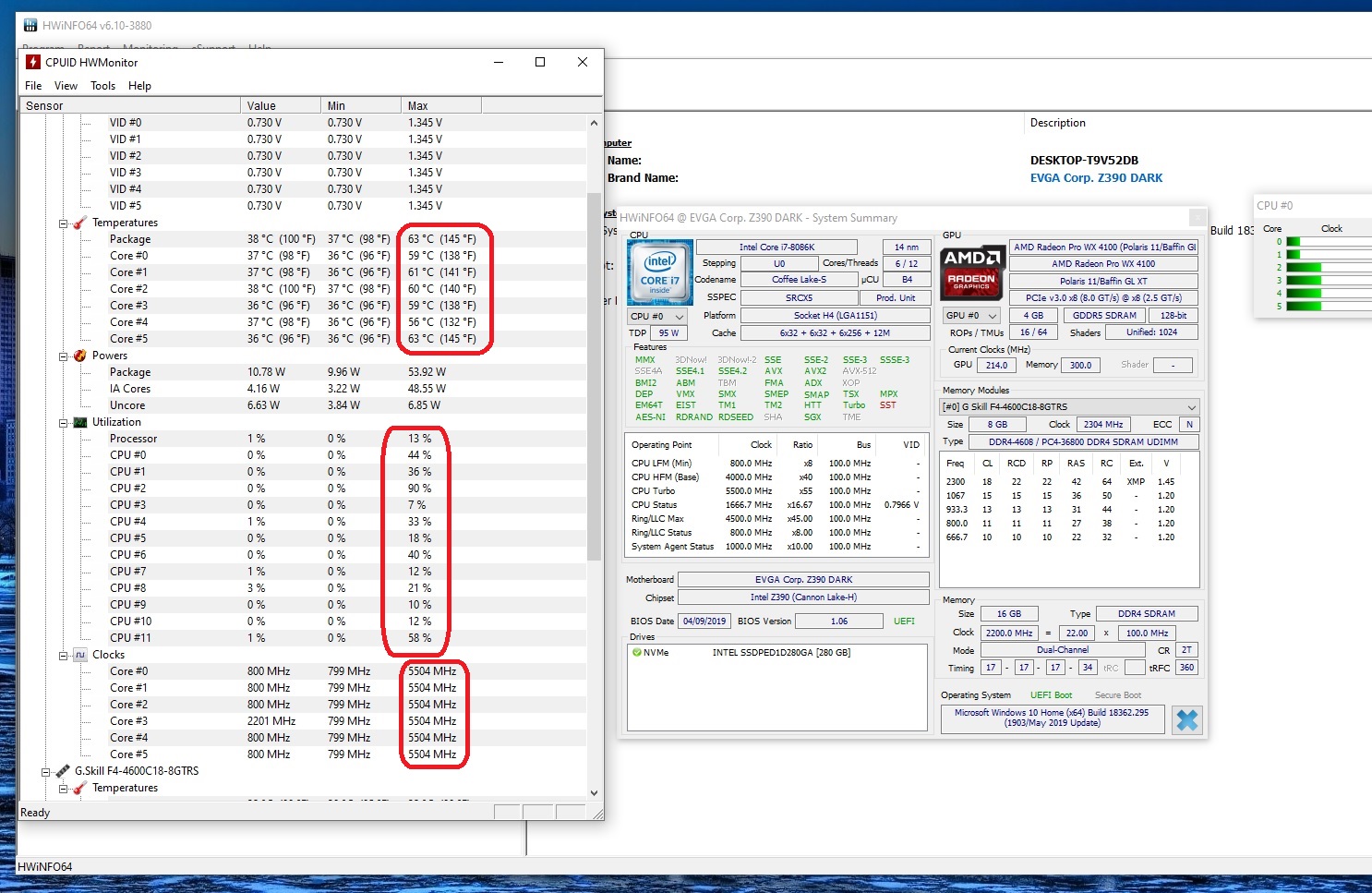
Task: Click the memory stick icon beside G.Skill F4-4600C18-8GTRS
Action: 63,771
